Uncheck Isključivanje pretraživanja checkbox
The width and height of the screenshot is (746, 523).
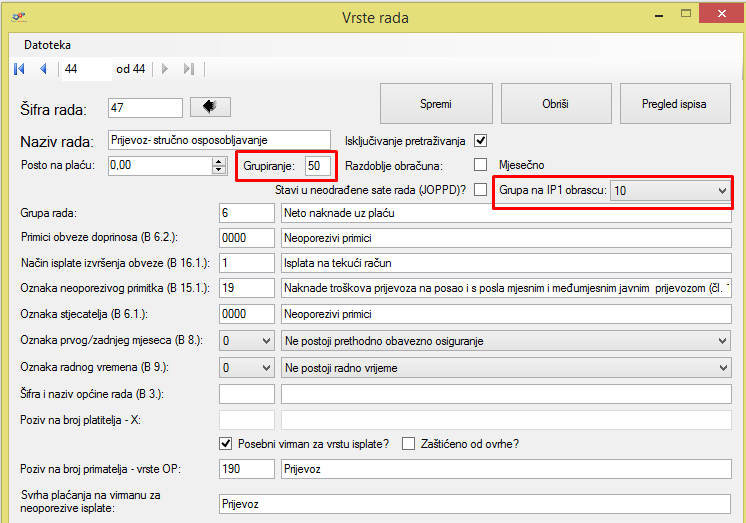tap(480, 140)
